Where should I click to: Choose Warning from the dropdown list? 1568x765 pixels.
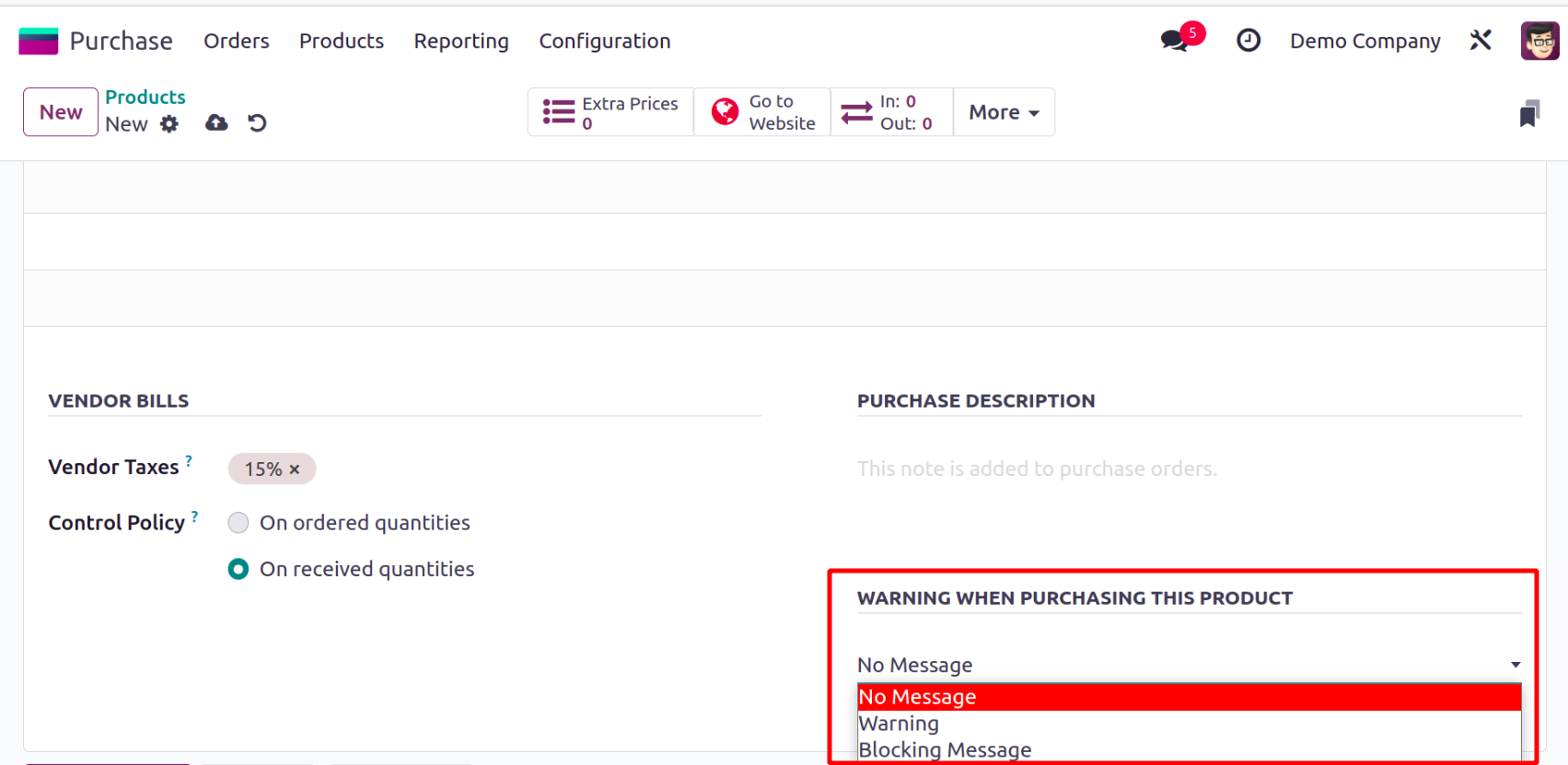(899, 724)
